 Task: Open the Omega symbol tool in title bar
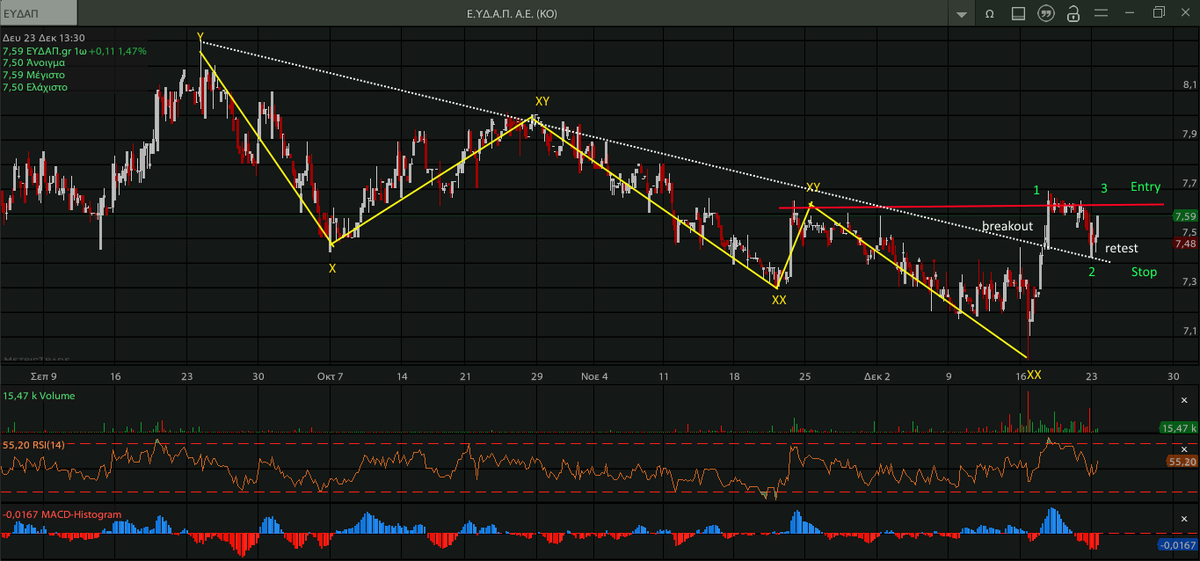(989, 14)
